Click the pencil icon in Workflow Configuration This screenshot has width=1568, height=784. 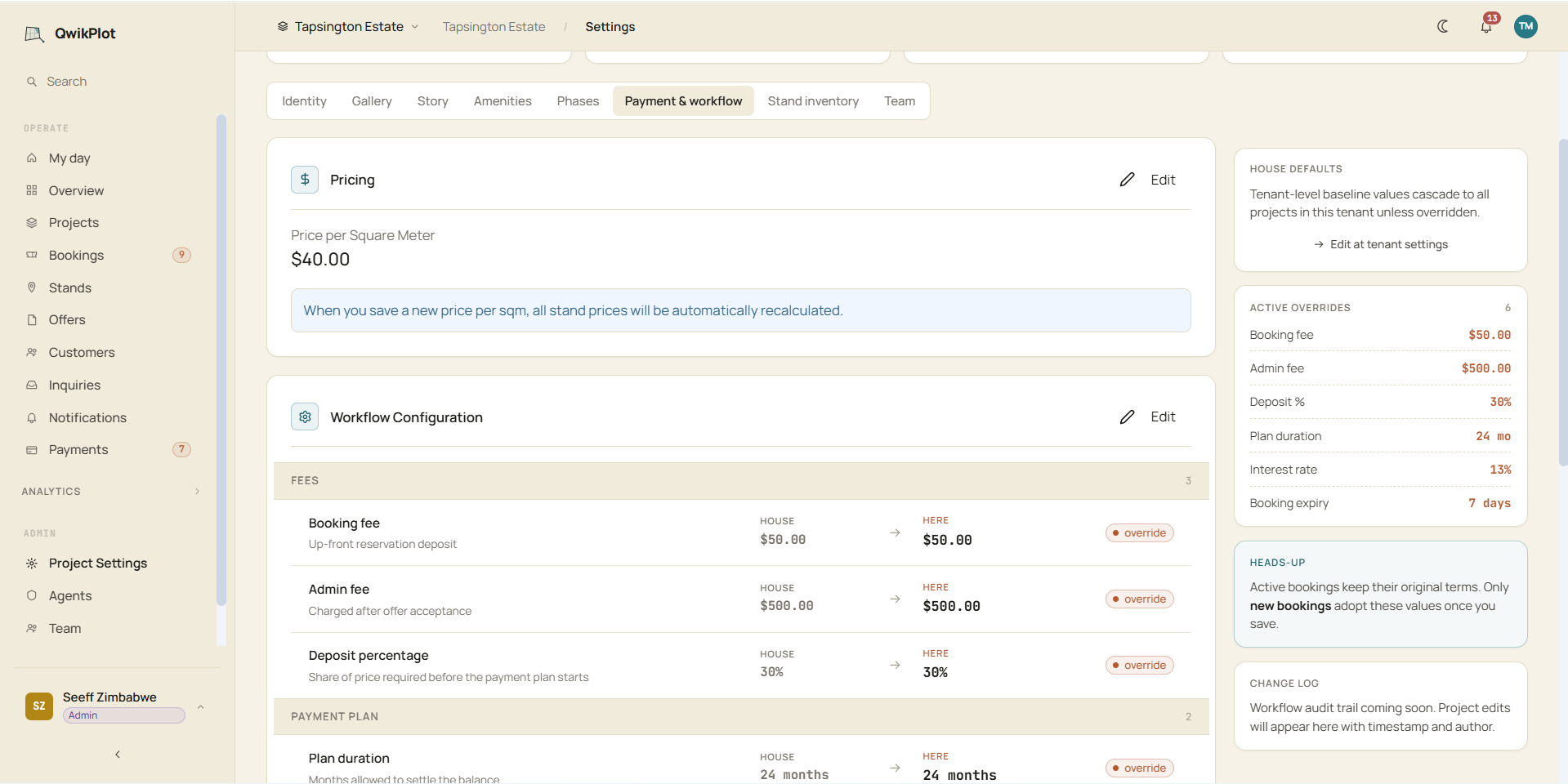pyautogui.click(x=1127, y=416)
